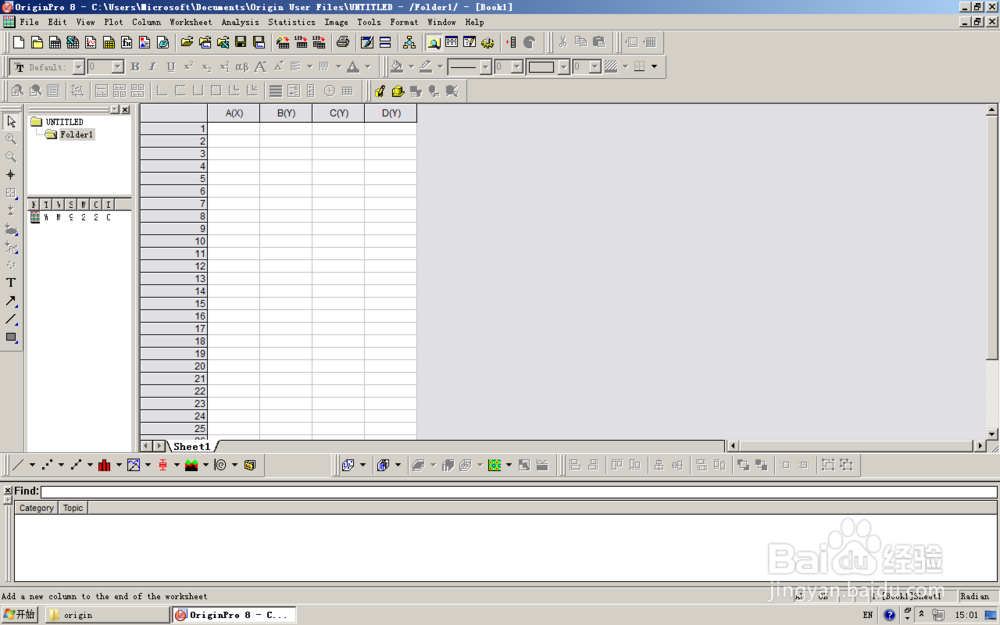Click the Print icon
This screenshot has width=1000, height=625.
[x=342, y=43]
